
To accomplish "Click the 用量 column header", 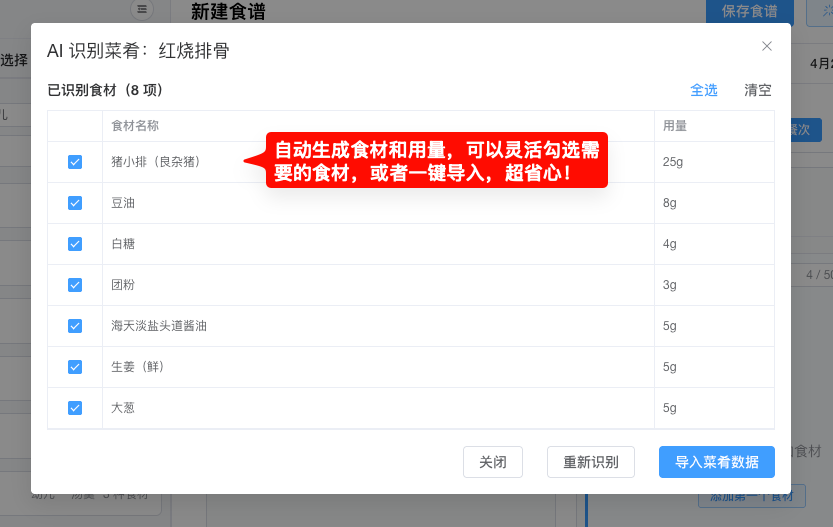I will [x=674, y=126].
